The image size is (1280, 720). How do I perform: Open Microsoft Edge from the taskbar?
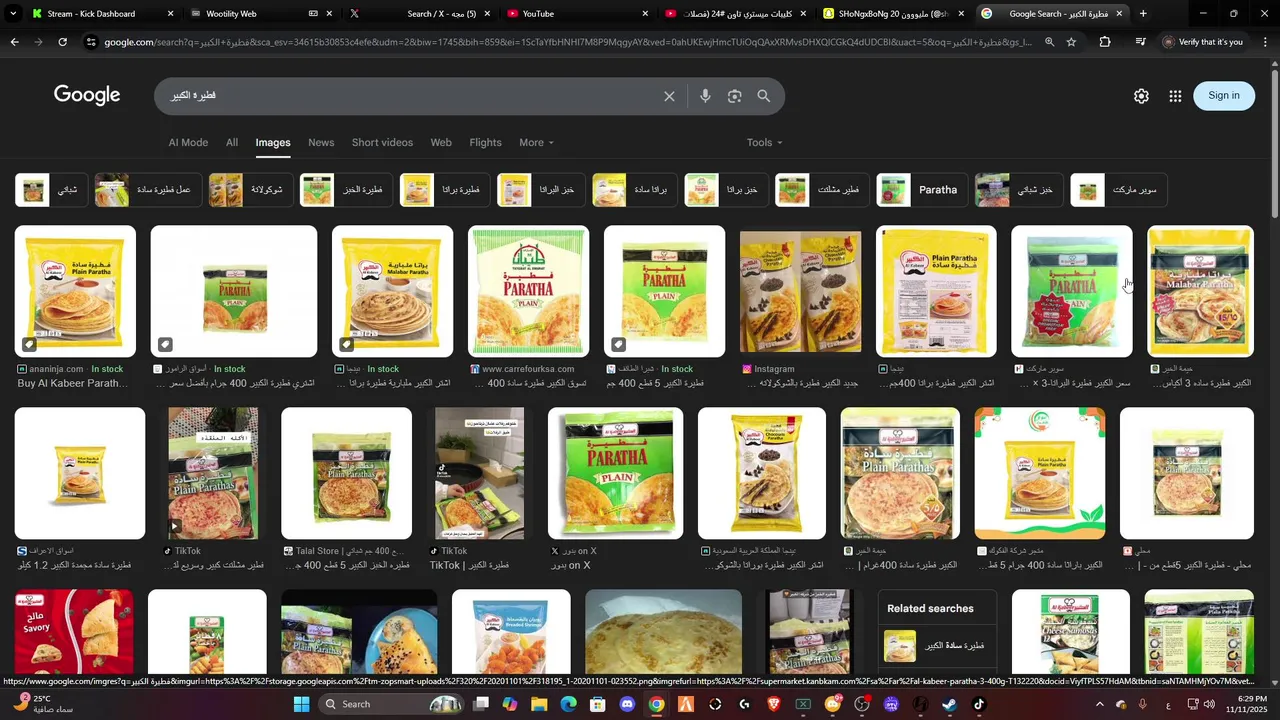tap(568, 704)
